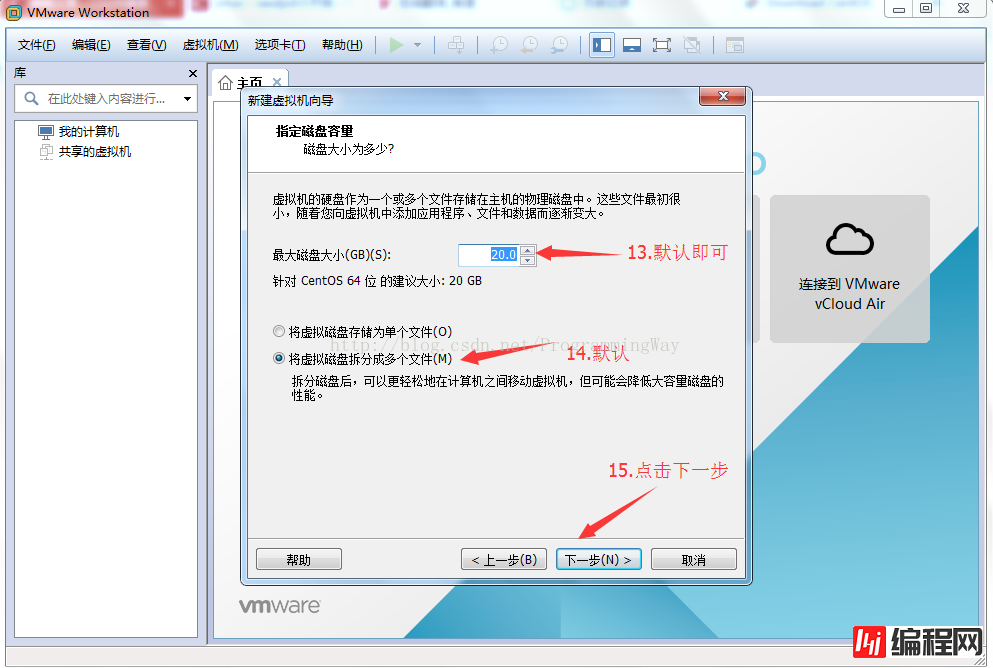The height and width of the screenshot is (668, 993).
Task: Increase disk size with up stepper arrow
Action: [528, 250]
